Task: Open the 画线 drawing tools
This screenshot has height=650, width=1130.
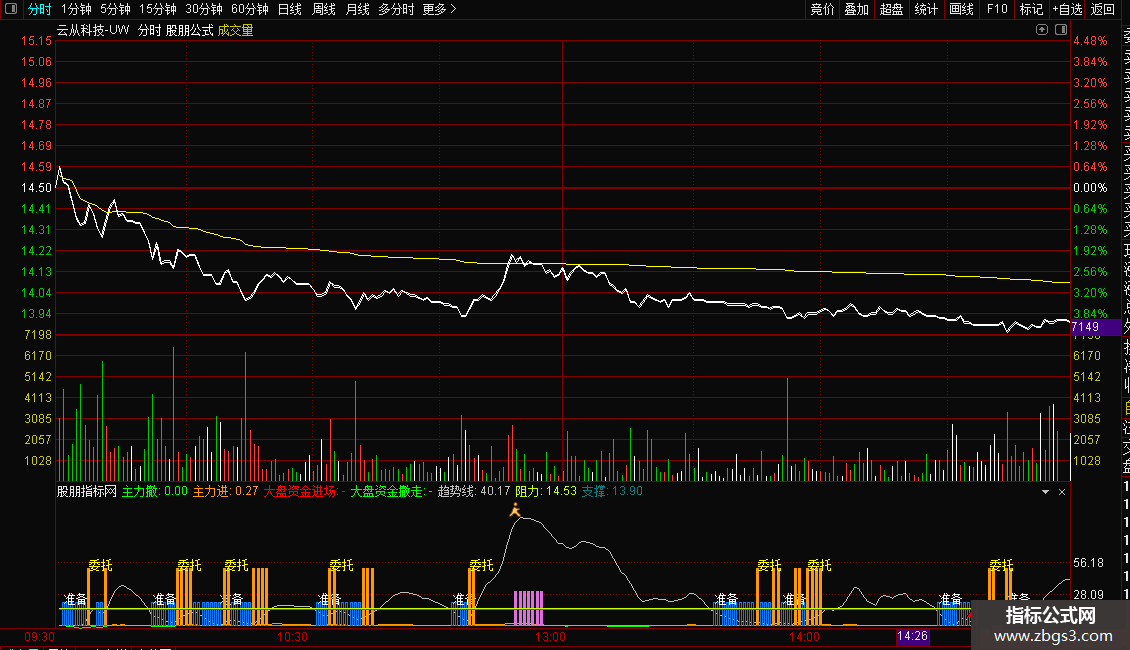Action: 961,10
